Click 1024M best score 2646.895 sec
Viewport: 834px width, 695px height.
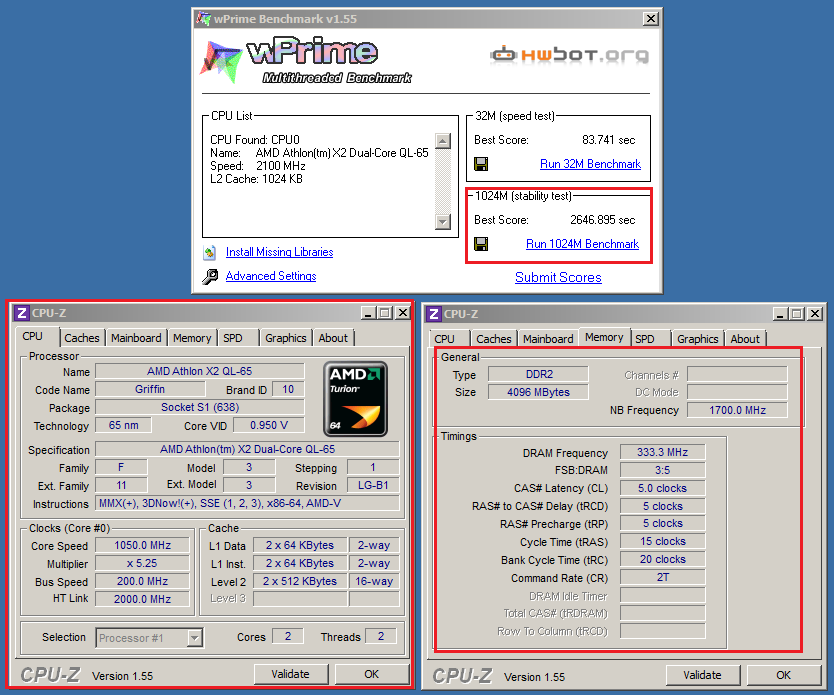(603, 220)
